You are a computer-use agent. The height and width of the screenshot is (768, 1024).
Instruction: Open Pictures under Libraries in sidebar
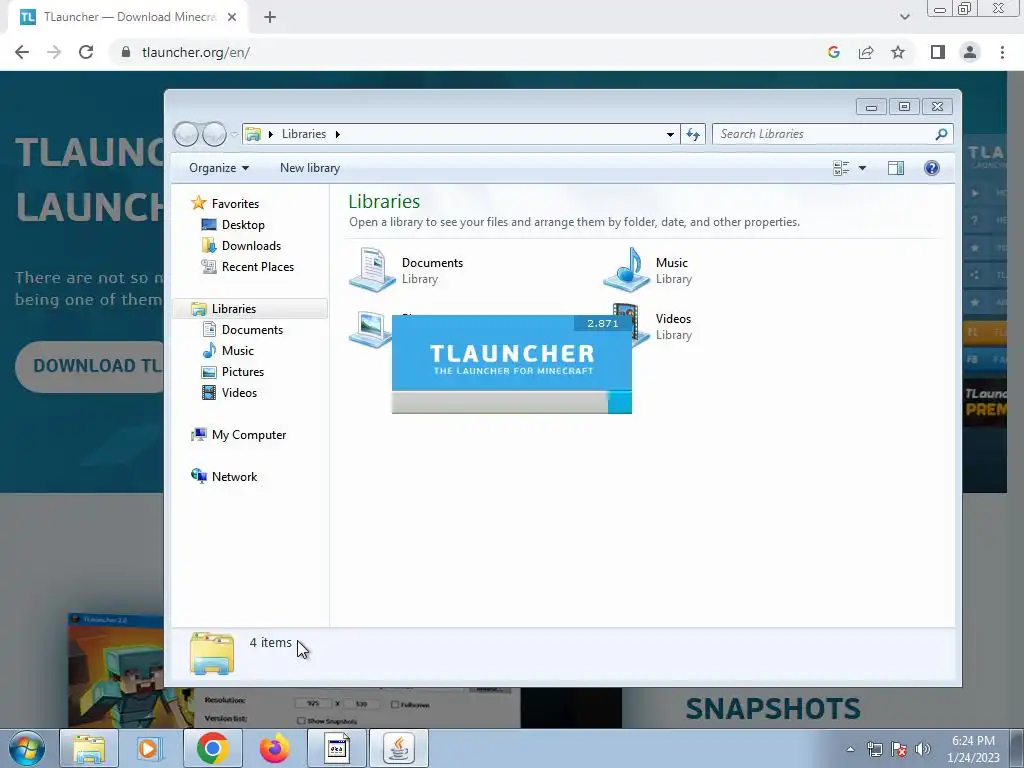[x=233, y=372]
